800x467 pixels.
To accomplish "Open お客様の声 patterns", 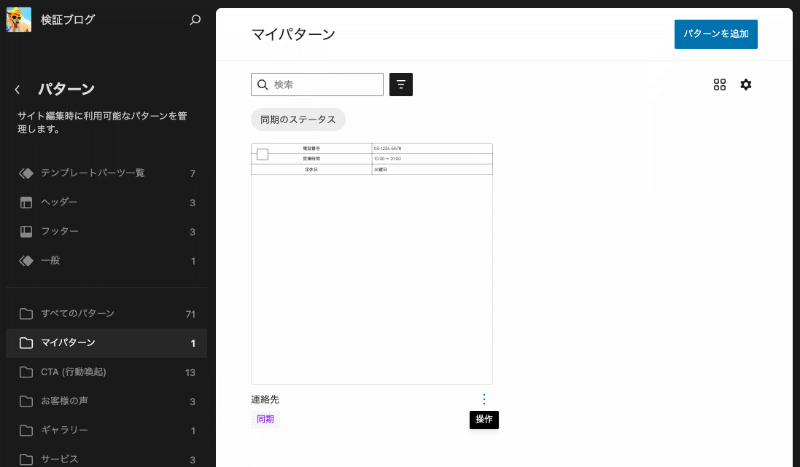I will coord(106,401).
